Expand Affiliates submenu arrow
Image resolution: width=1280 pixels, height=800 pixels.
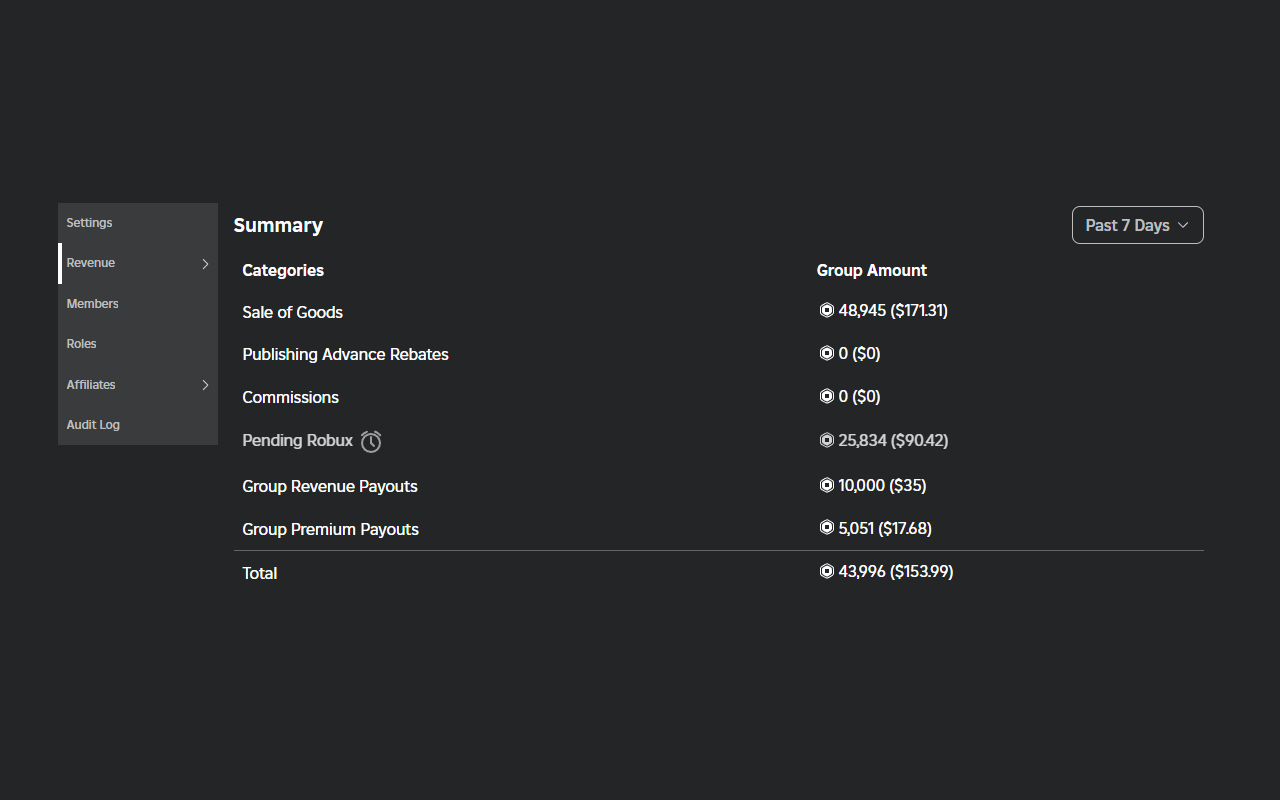(205, 385)
